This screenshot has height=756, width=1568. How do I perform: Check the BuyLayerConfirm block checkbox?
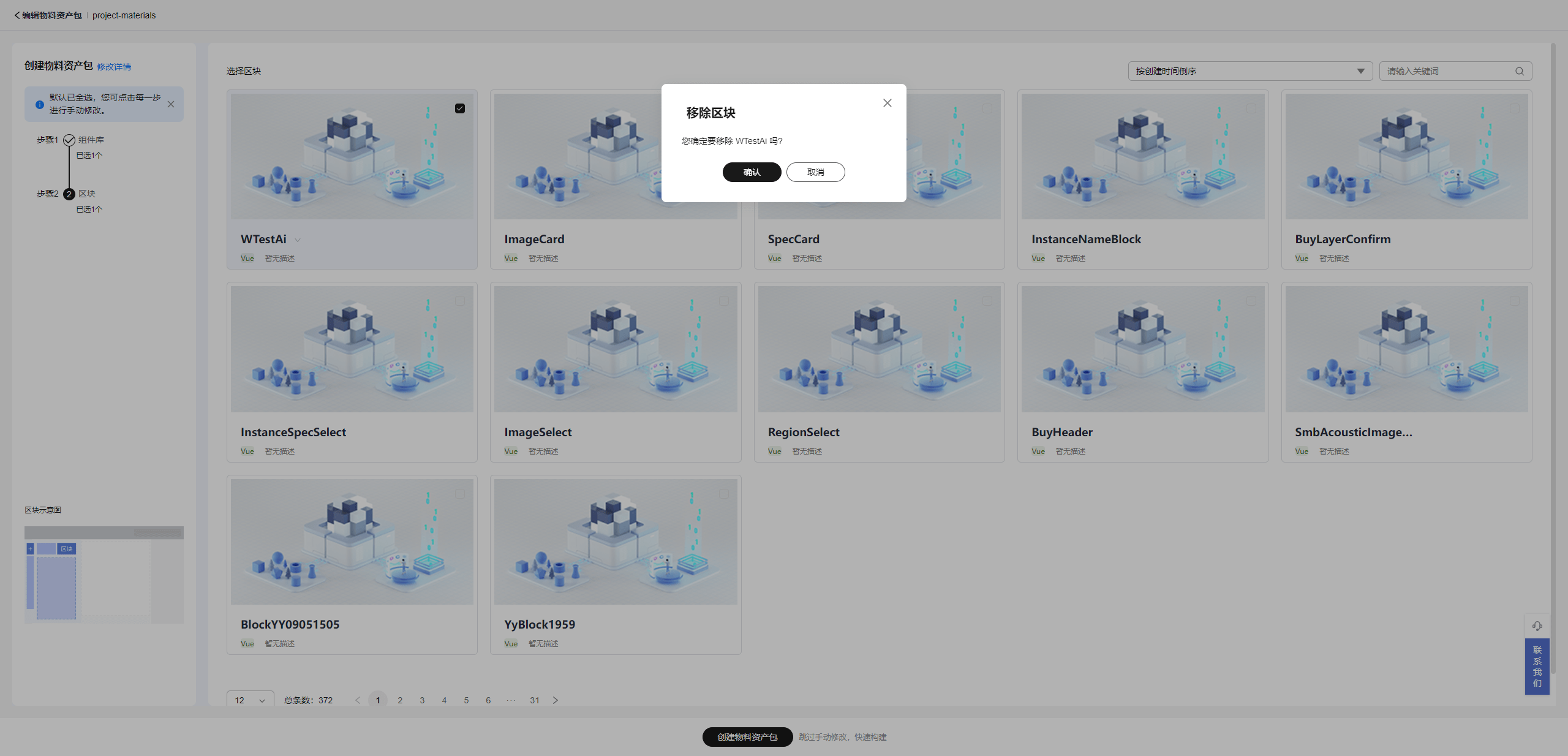[x=1514, y=108]
